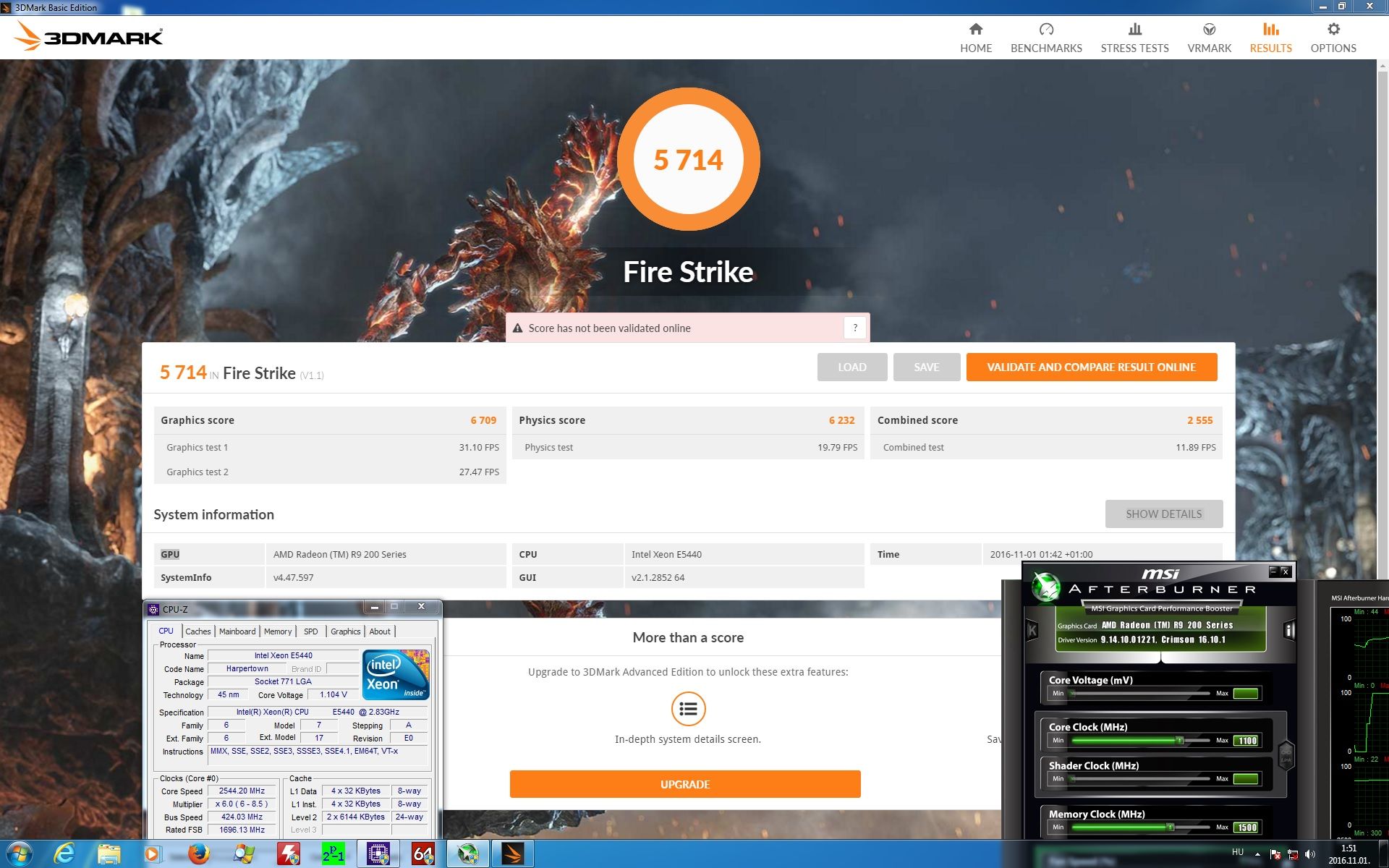Click the in-depth system details list icon

pos(687,709)
